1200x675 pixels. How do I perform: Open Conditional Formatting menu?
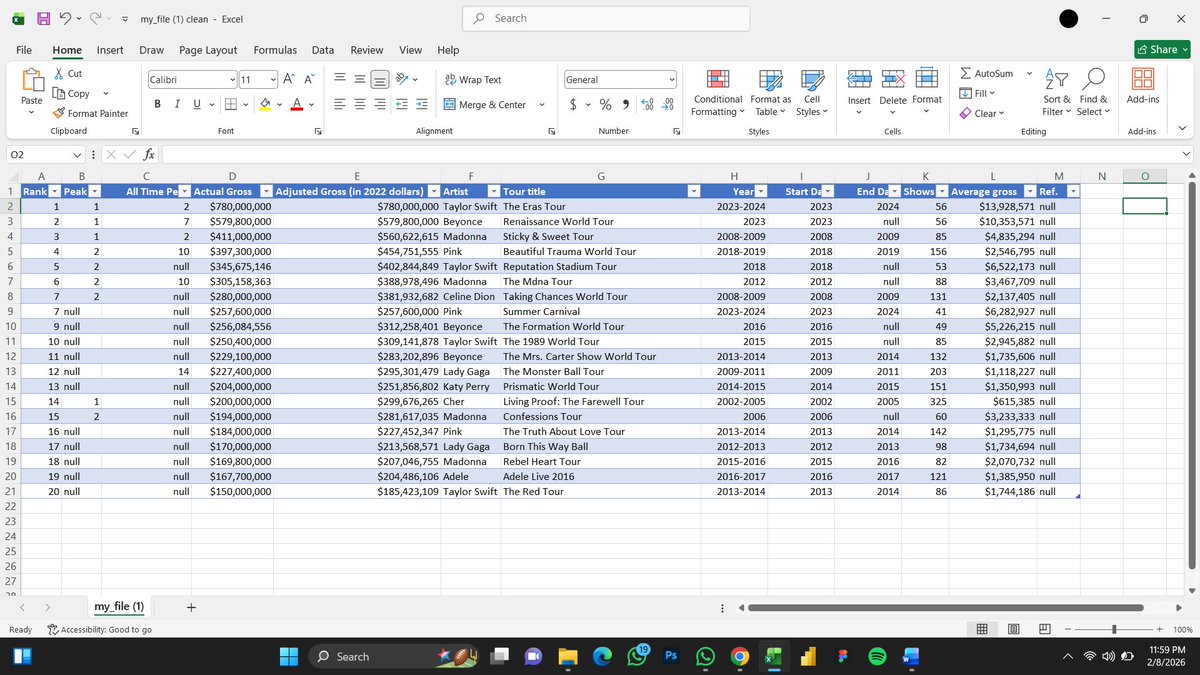click(718, 93)
